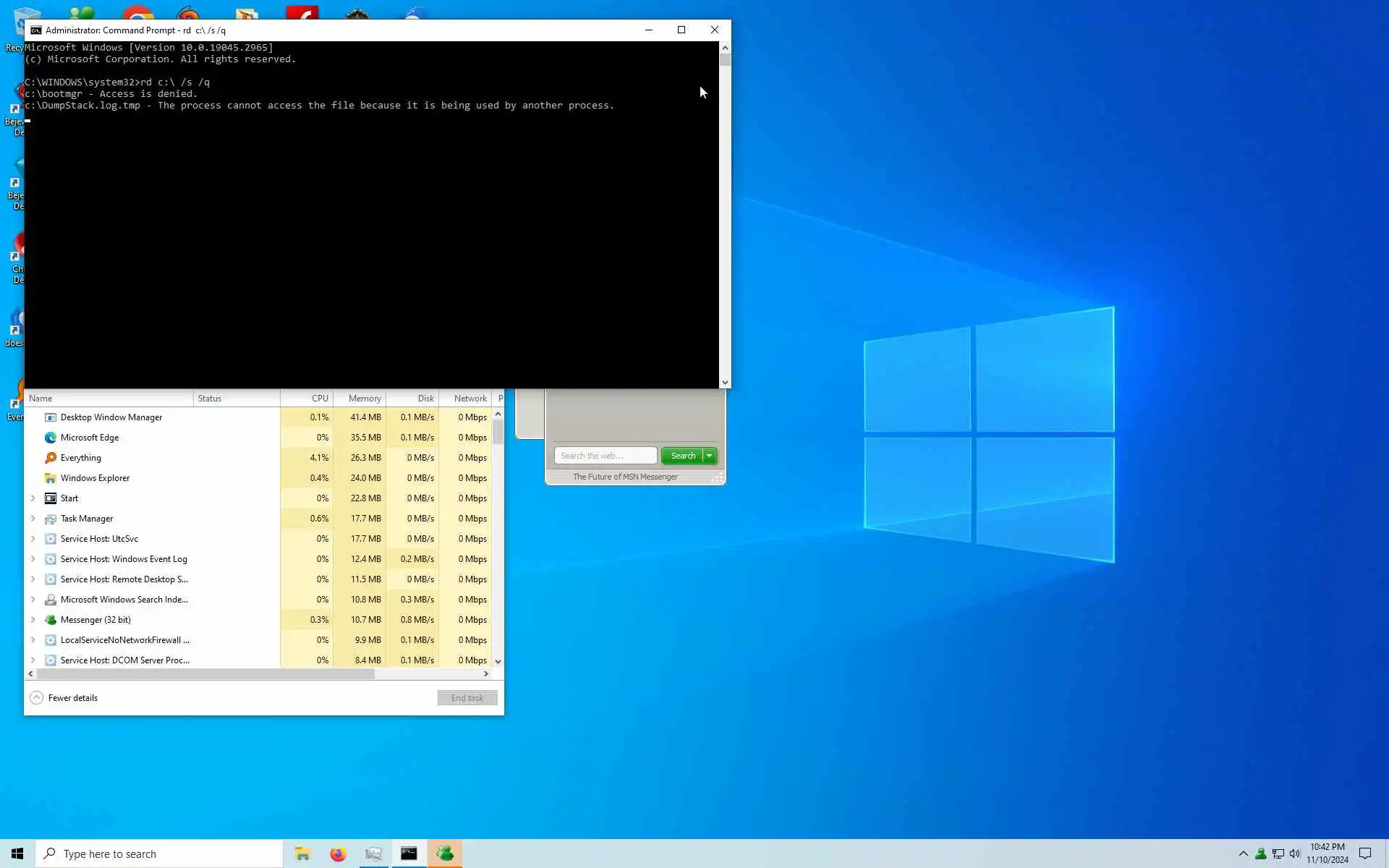Click the Microsoft Edge process icon
1389x868 pixels.
(51, 438)
